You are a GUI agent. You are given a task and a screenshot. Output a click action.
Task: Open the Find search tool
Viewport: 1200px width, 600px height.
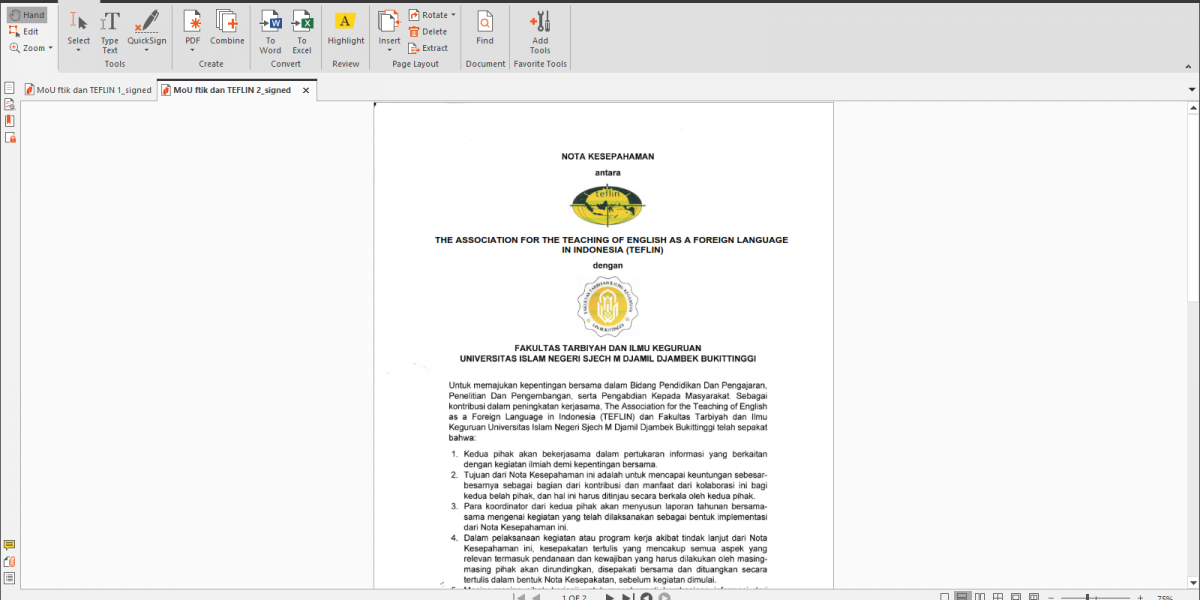(485, 28)
